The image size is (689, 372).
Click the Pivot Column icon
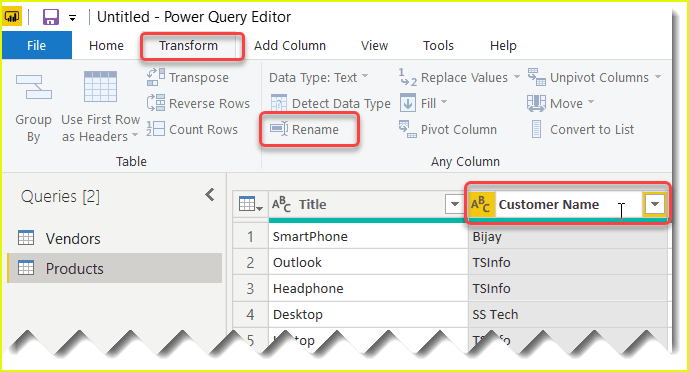pos(407,129)
